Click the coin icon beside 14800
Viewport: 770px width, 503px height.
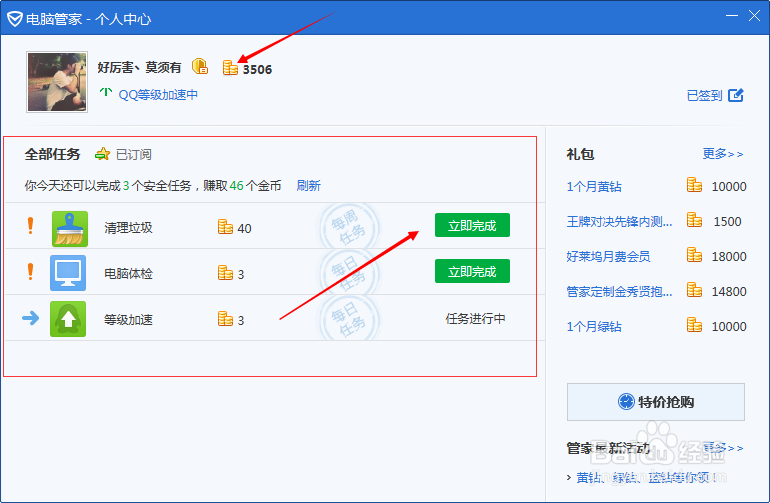point(694,290)
